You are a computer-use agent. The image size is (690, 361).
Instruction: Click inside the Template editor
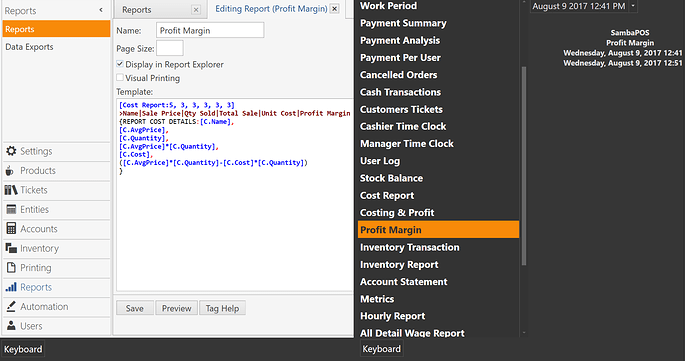(235, 194)
